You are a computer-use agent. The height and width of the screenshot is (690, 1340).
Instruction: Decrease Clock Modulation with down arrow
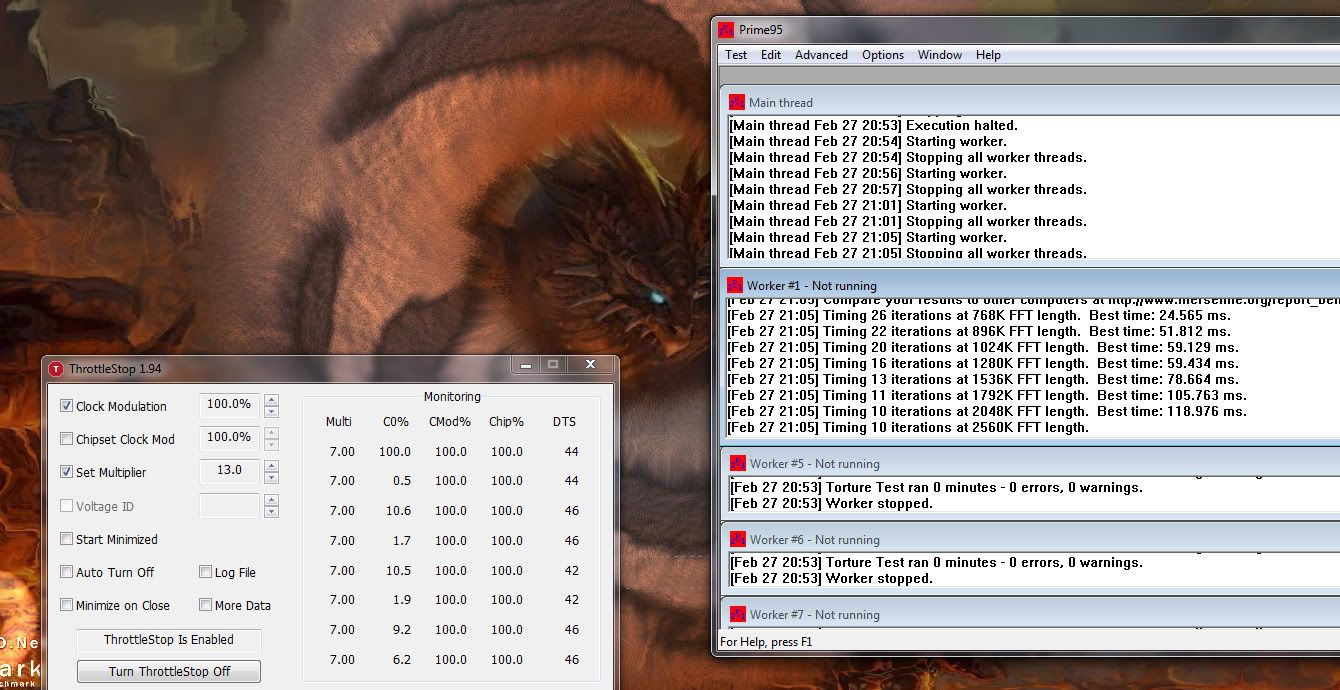(x=271, y=412)
